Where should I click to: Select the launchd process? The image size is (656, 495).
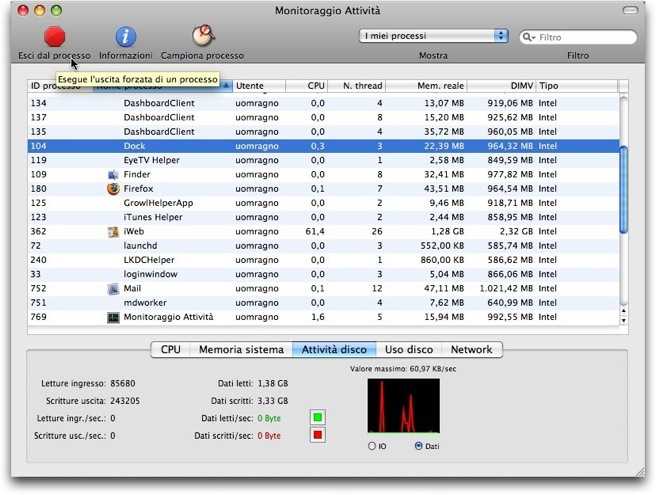pyautogui.click(x=141, y=246)
